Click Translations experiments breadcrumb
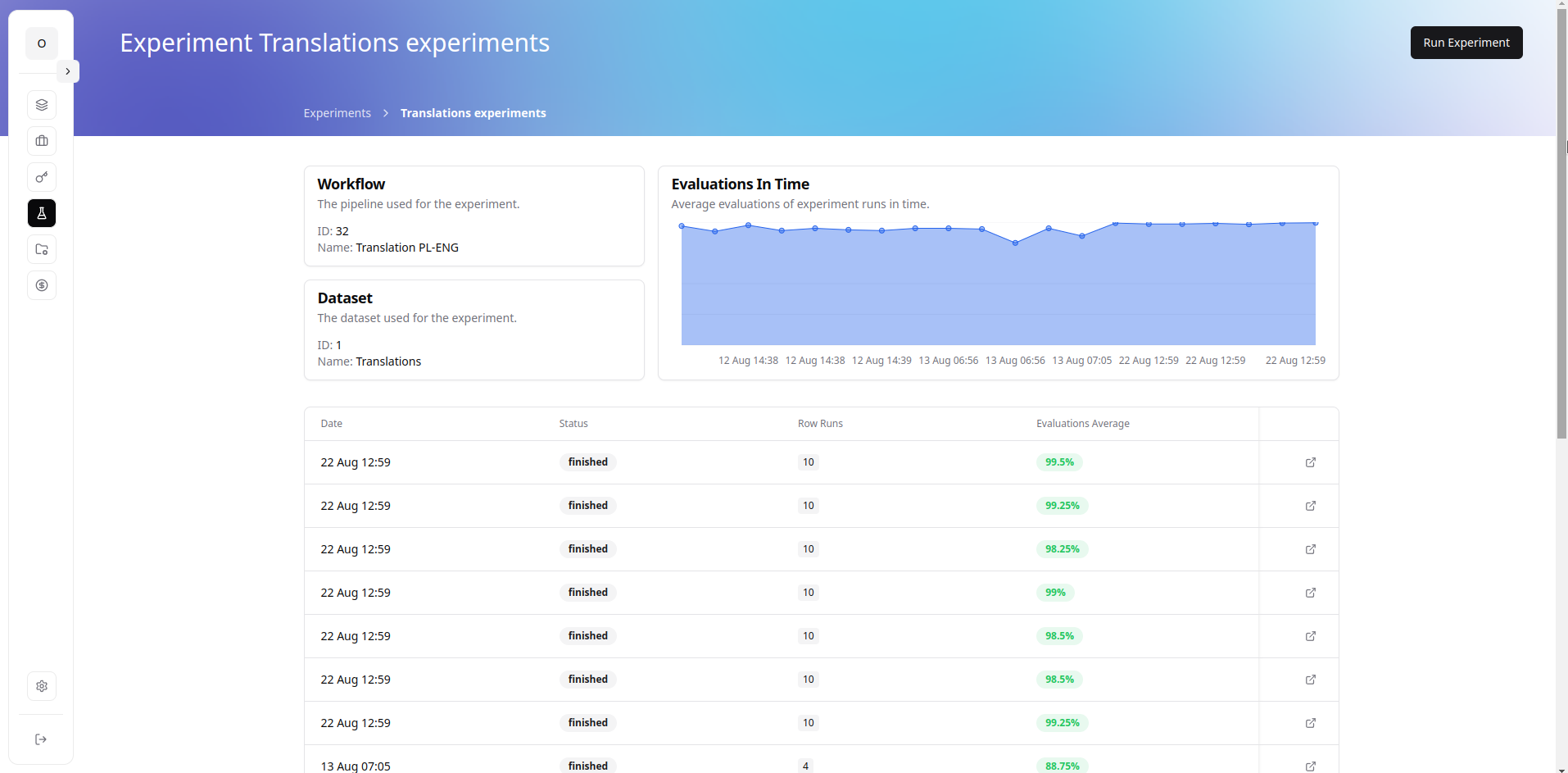Image resolution: width=1568 pixels, height=773 pixels. pos(474,113)
